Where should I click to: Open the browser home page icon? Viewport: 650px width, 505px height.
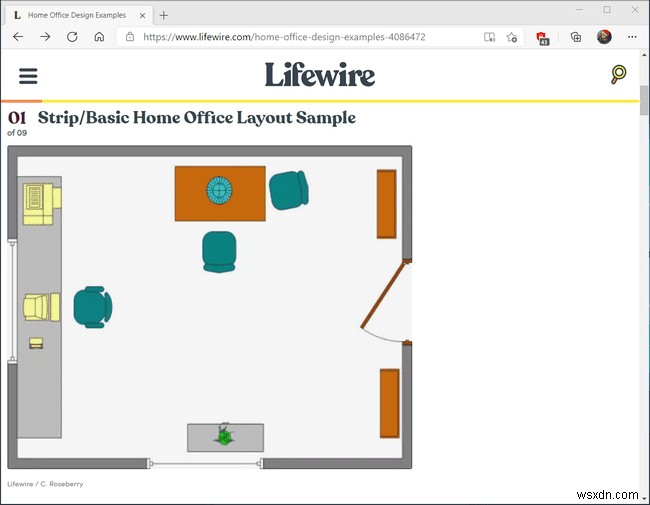99,37
